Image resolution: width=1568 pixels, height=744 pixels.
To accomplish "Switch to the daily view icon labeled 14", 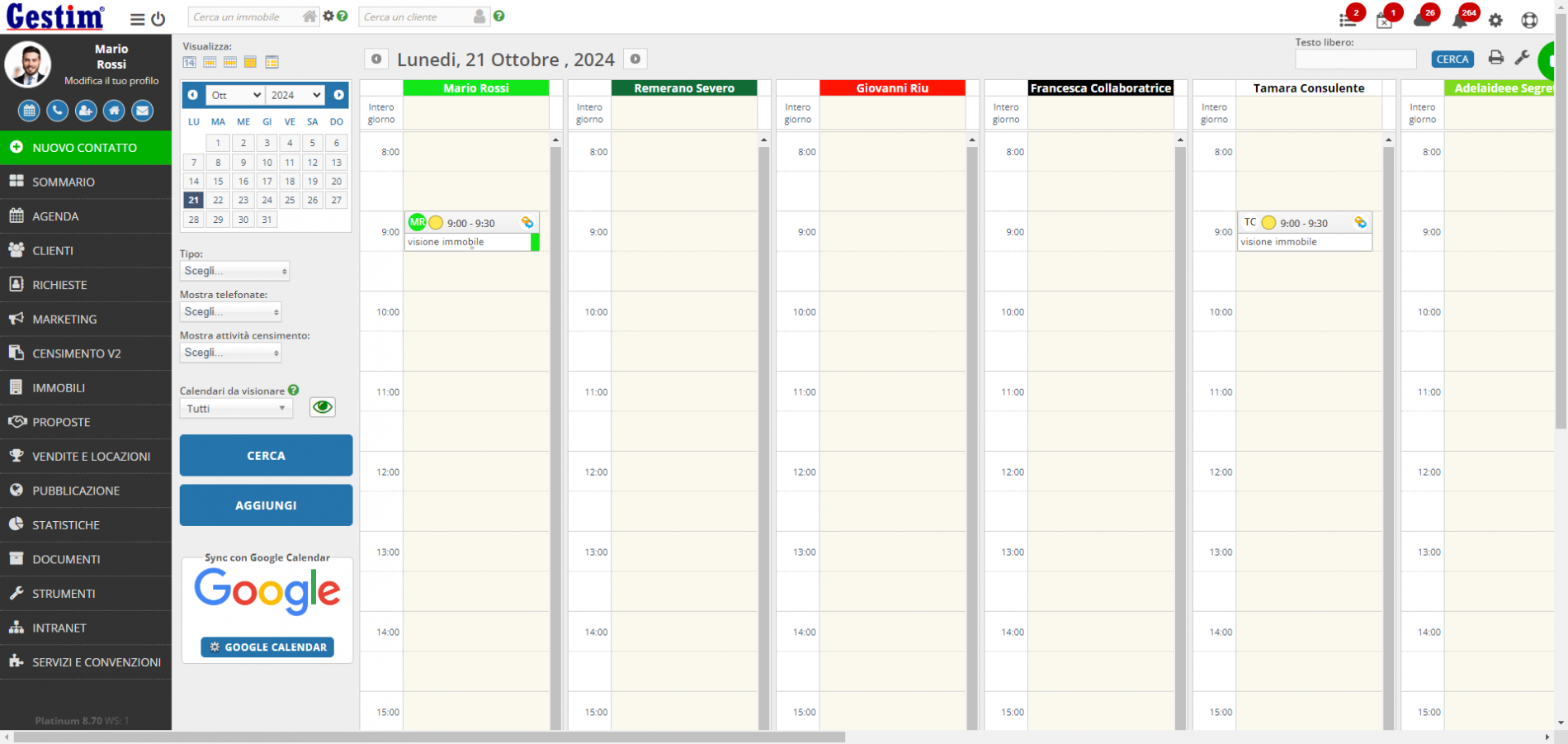I will pyautogui.click(x=189, y=61).
